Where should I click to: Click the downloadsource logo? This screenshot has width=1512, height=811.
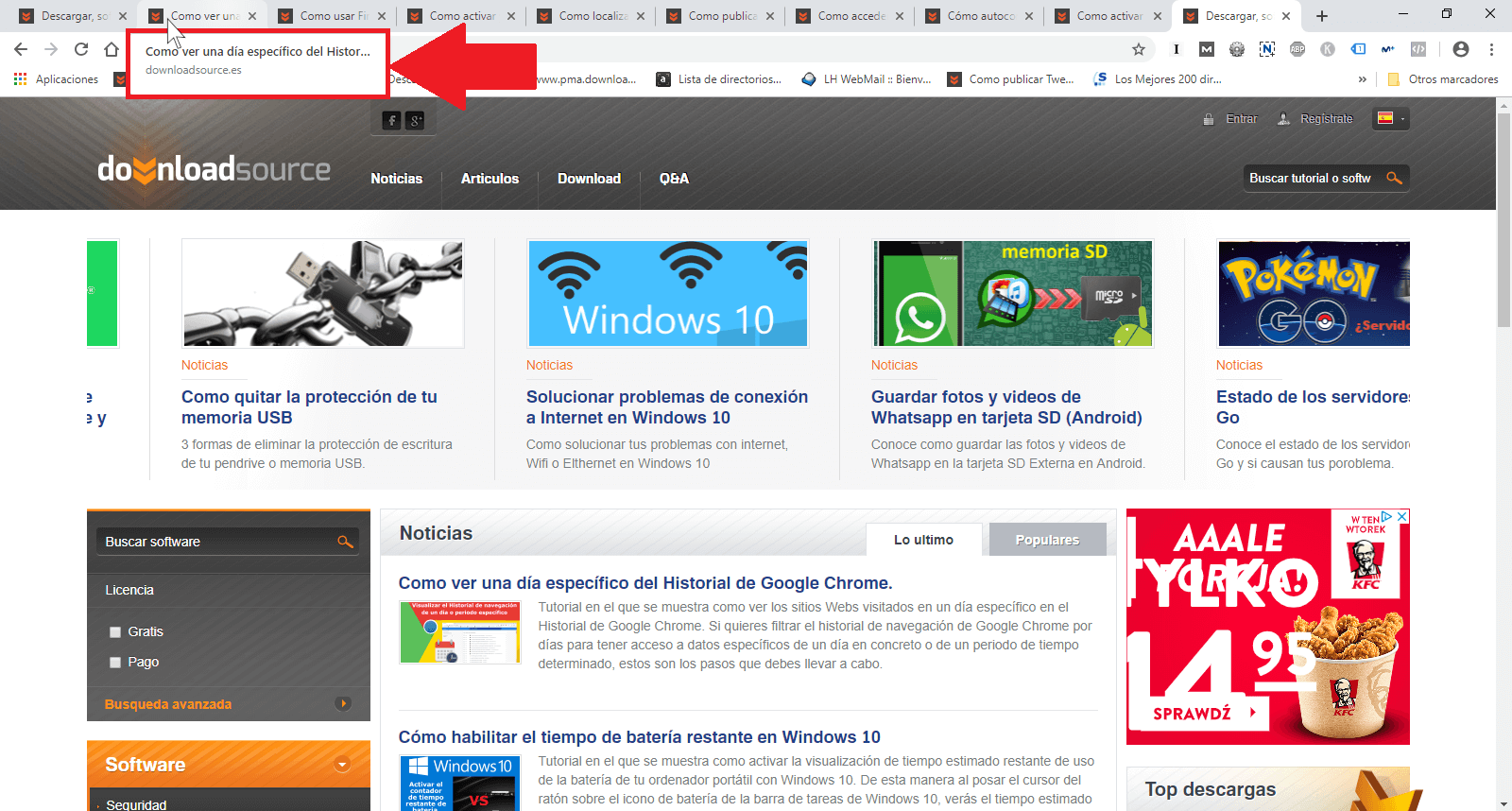point(214,169)
